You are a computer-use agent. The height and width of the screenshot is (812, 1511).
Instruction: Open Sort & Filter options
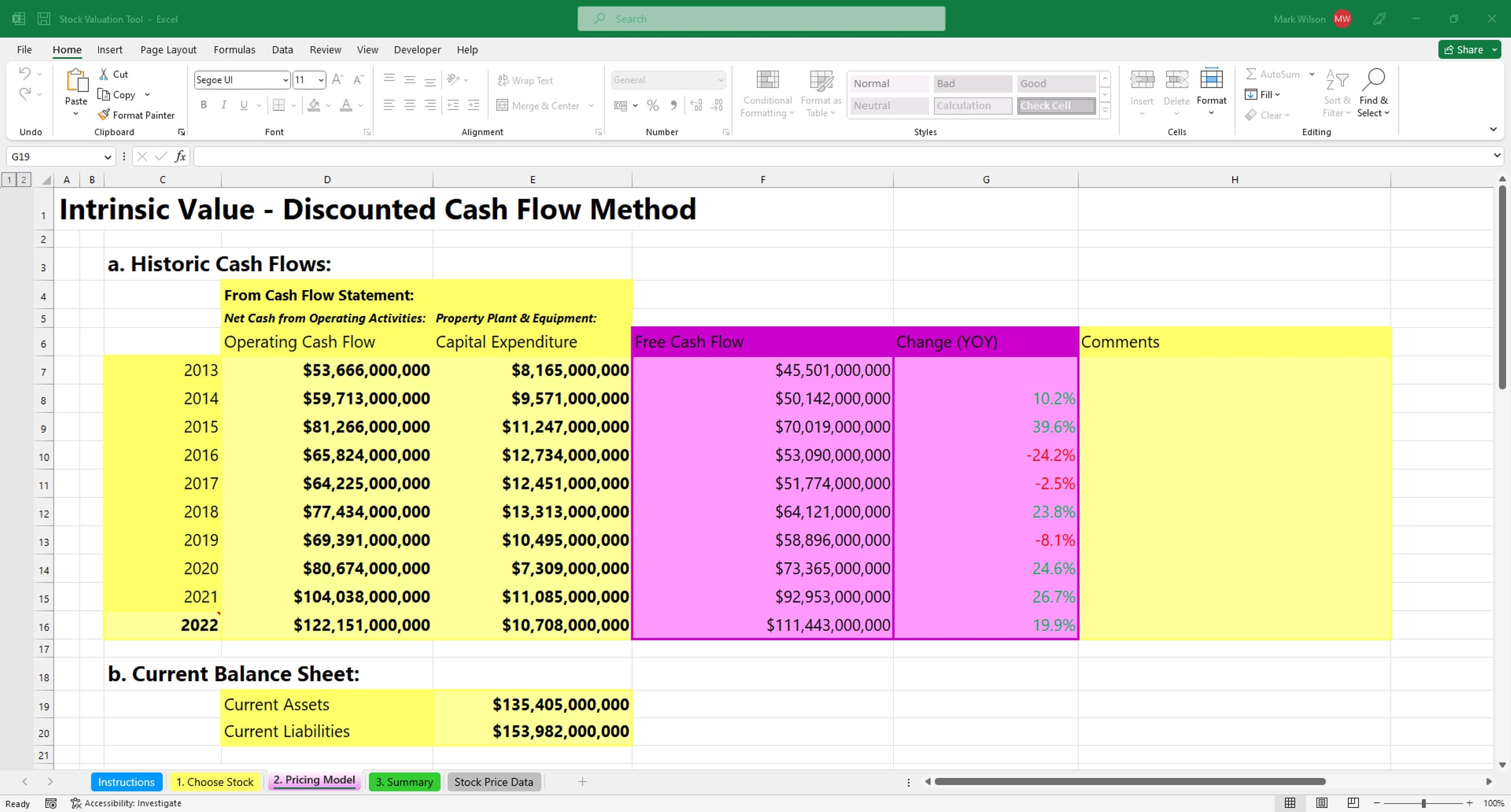[x=1337, y=94]
